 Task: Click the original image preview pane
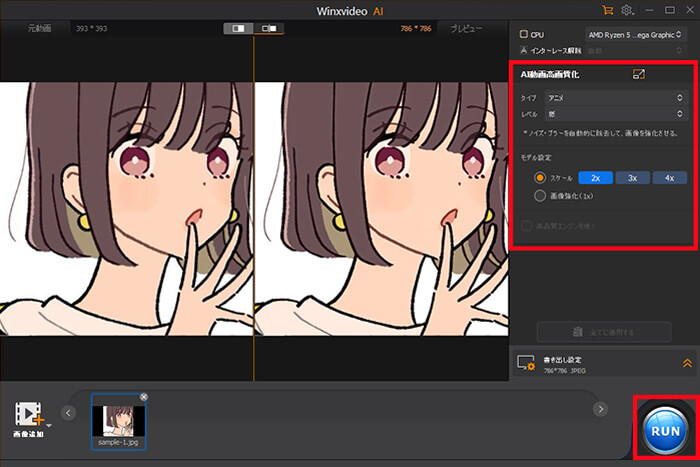[x=126, y=208]
